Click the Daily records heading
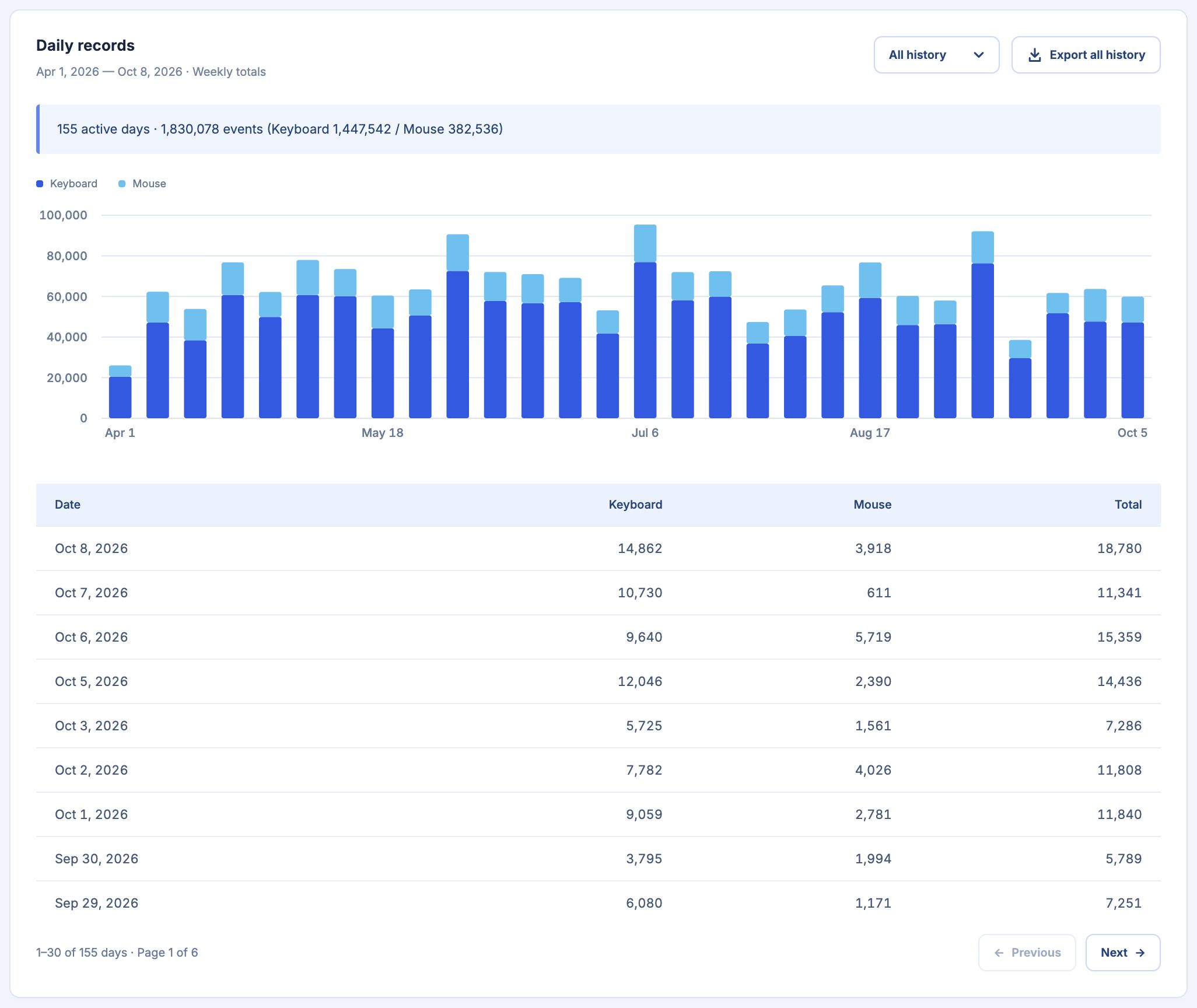 pos(85,45)
